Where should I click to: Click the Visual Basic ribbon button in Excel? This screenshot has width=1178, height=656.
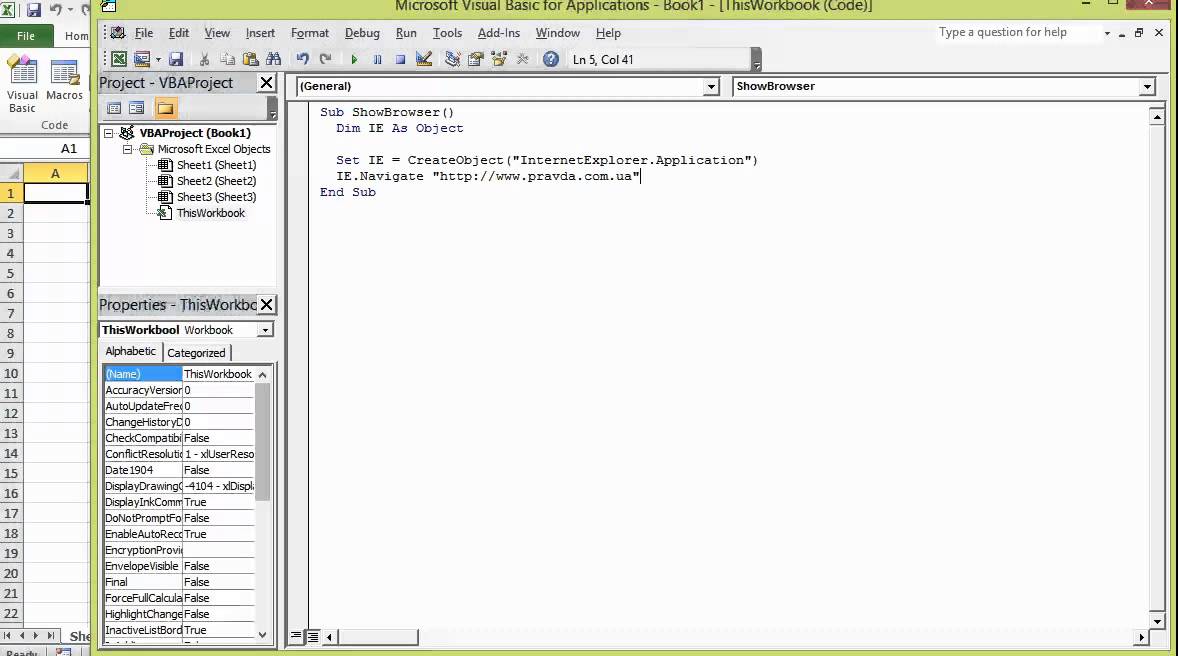point(22,85)
